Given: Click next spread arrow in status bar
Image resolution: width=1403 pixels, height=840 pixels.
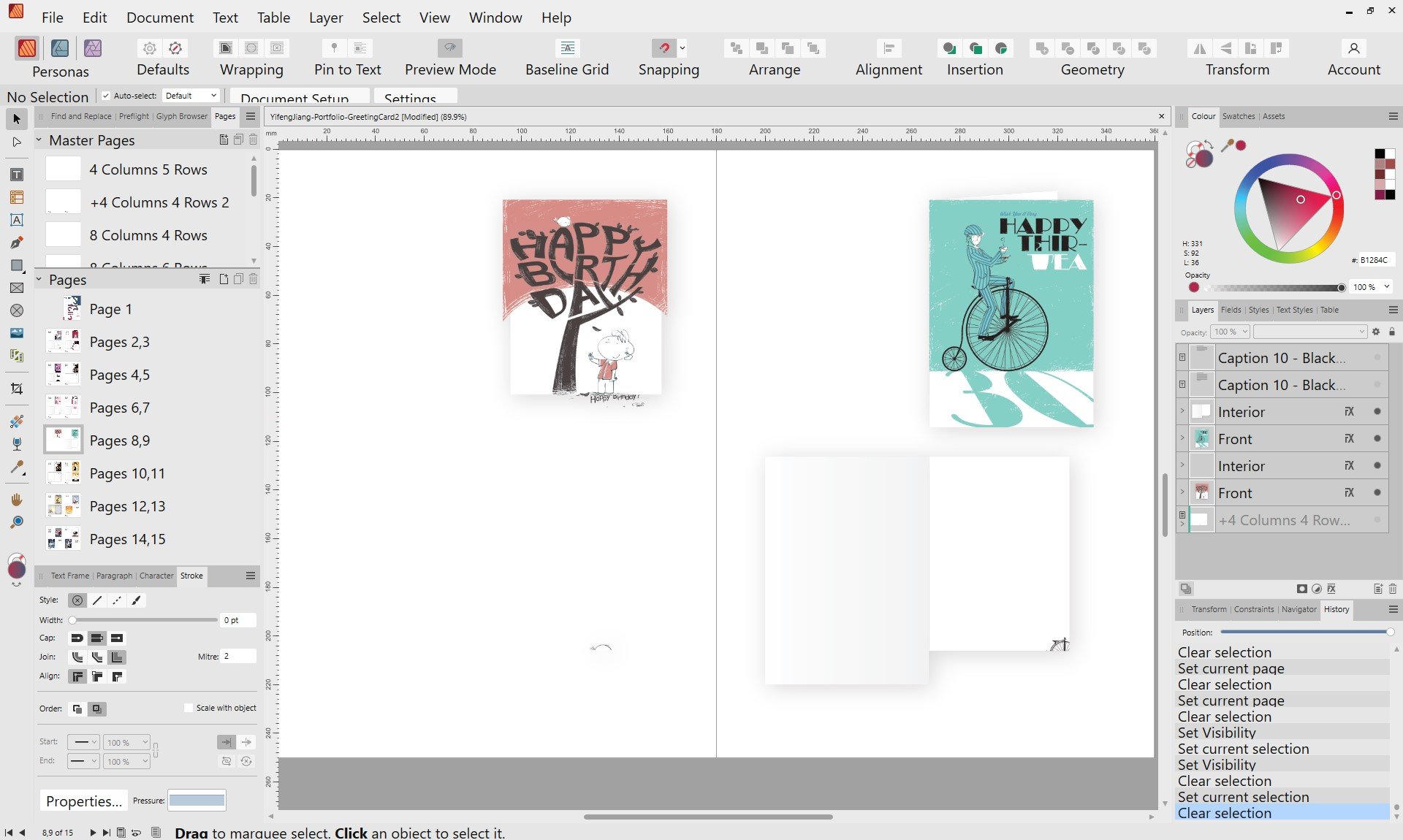Looking at the screenshot, I should 92,832.
